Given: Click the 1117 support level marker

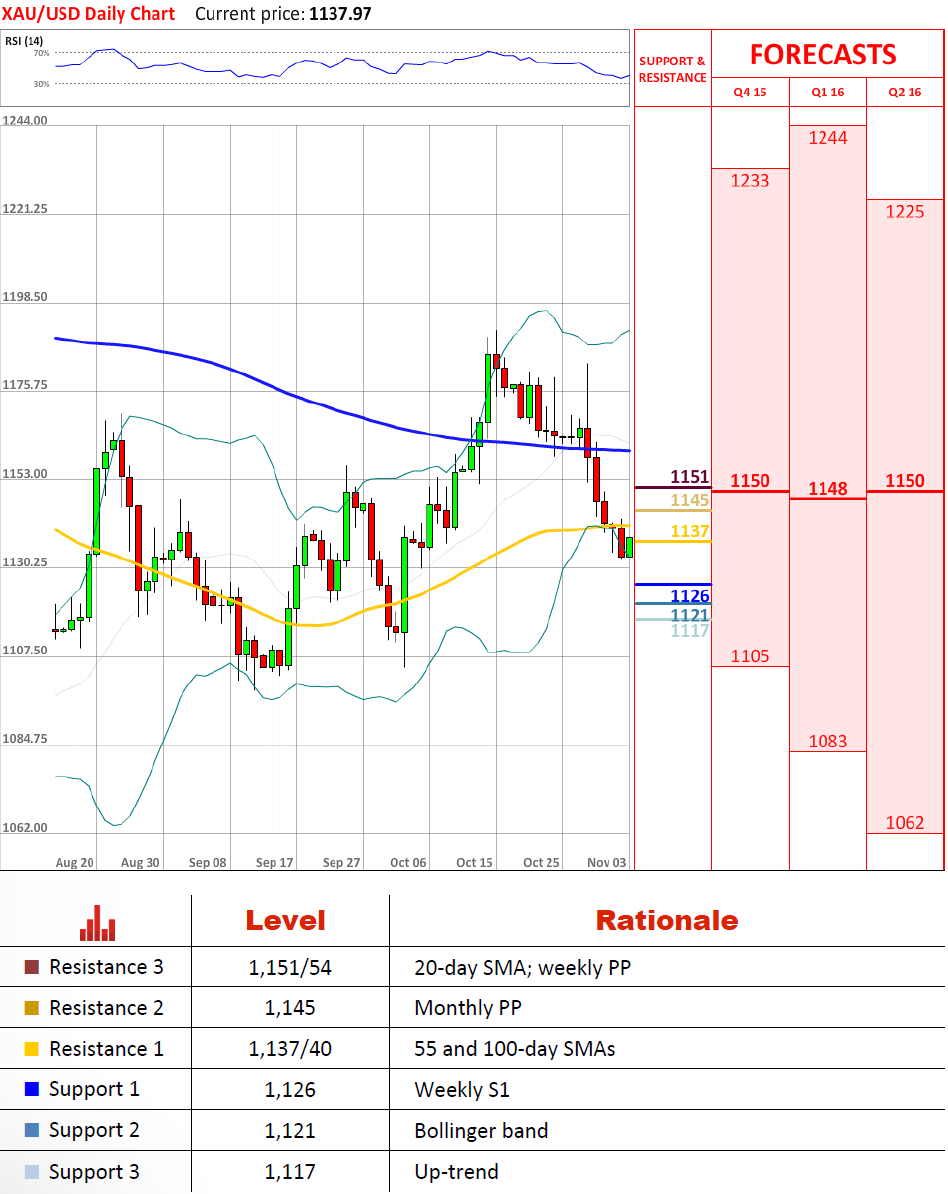Looking at the screenshot, I should tap(690, 631).
